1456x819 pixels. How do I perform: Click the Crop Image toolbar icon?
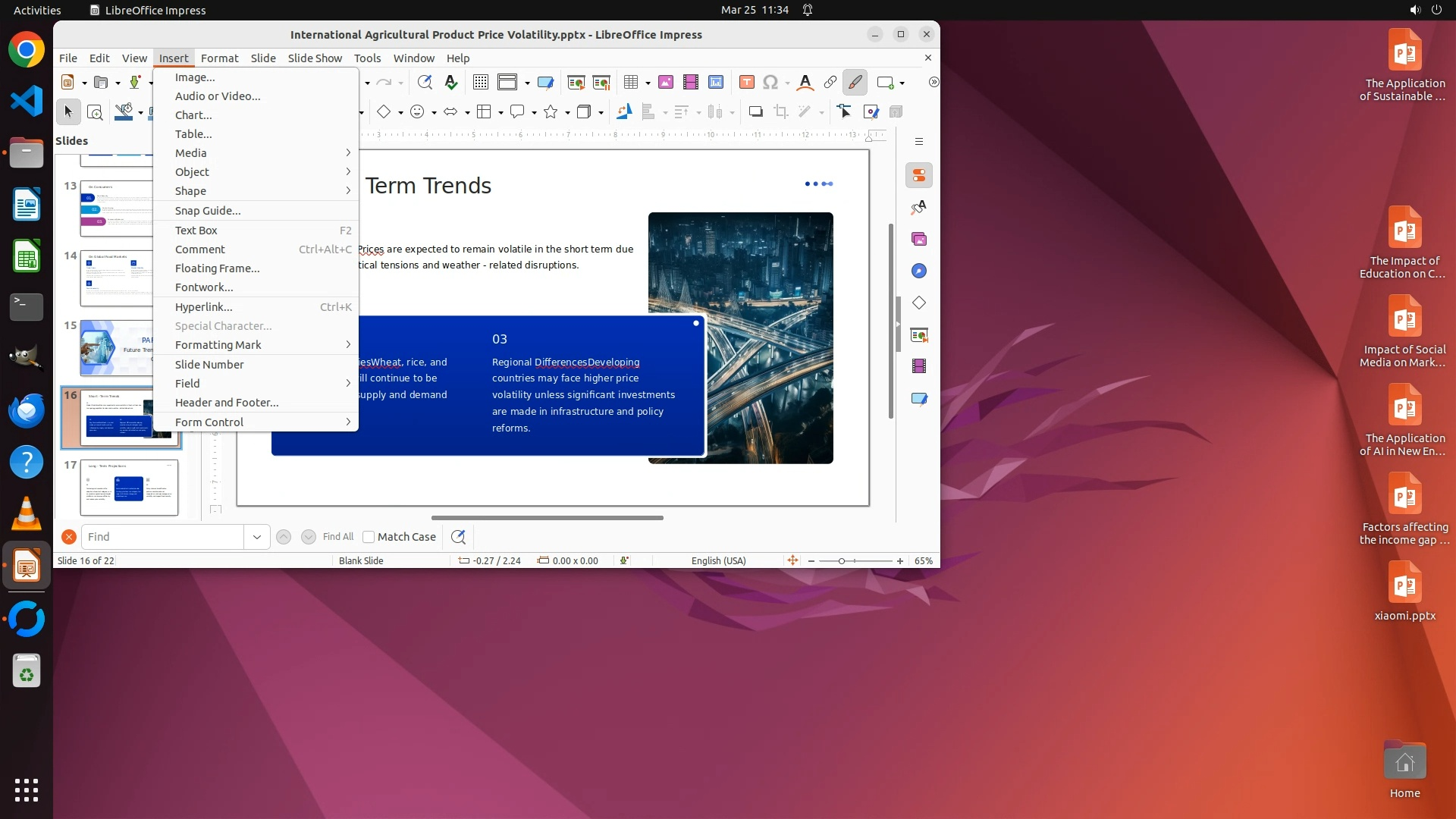click(x=780, y=112)
